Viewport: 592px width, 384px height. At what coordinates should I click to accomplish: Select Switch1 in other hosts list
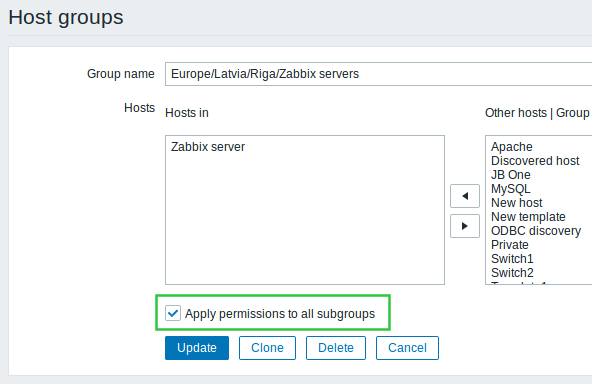click(512, 259)
